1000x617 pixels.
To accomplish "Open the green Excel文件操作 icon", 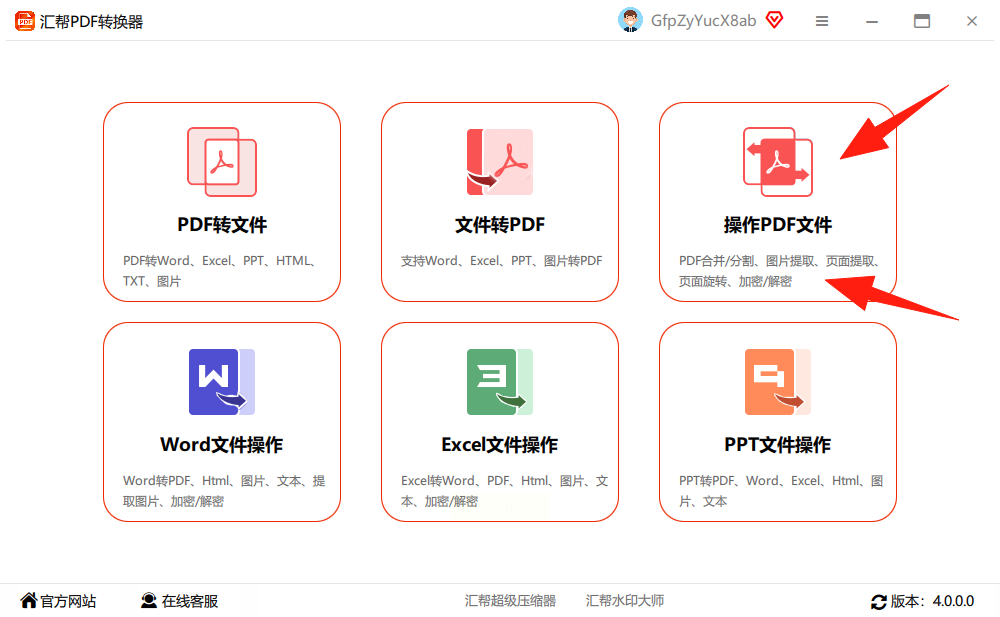I will (500, 382).
